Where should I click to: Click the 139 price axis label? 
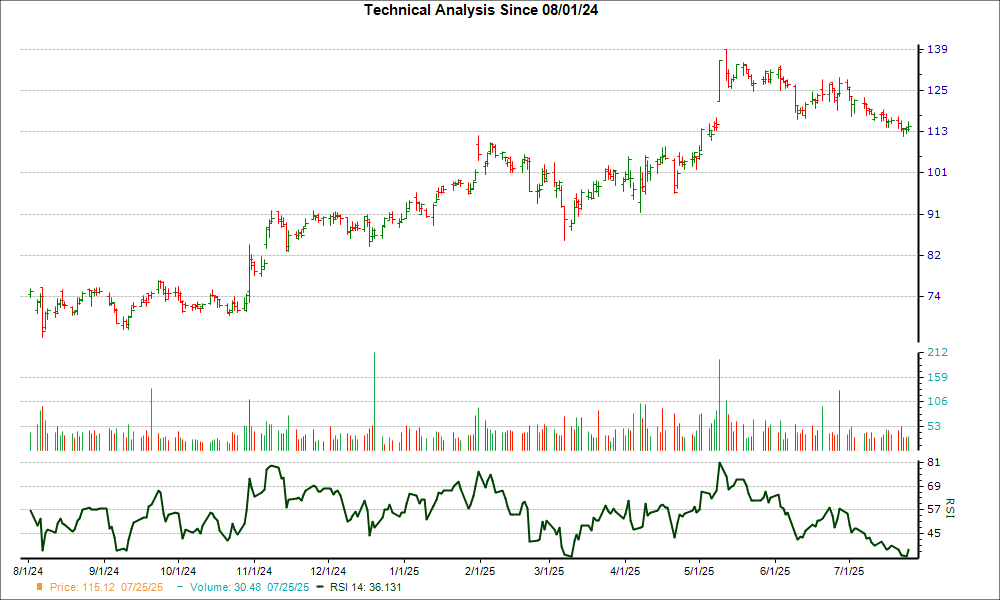[x=937, y=50]
